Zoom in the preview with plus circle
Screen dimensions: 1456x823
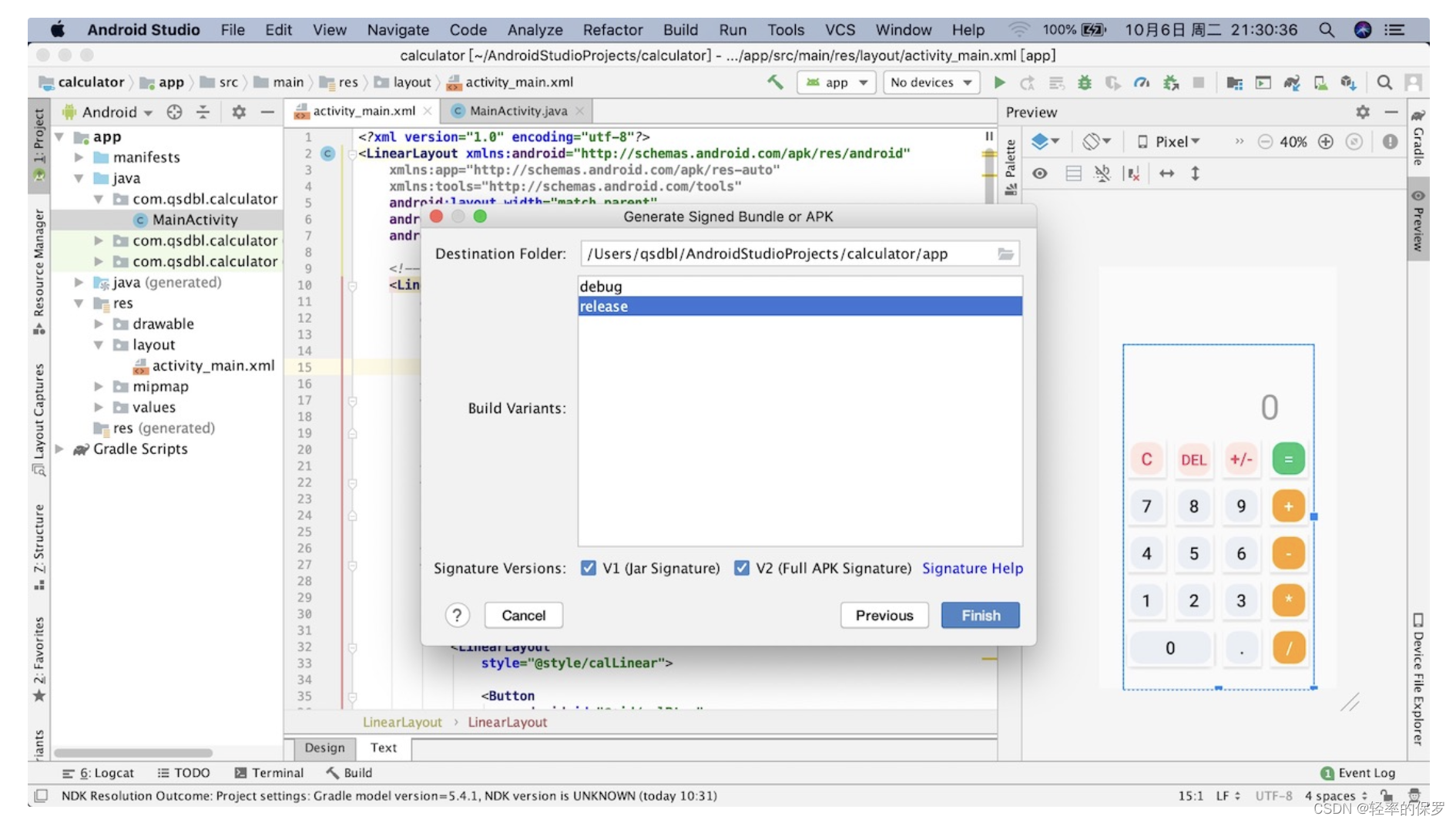coord(1326,142)
